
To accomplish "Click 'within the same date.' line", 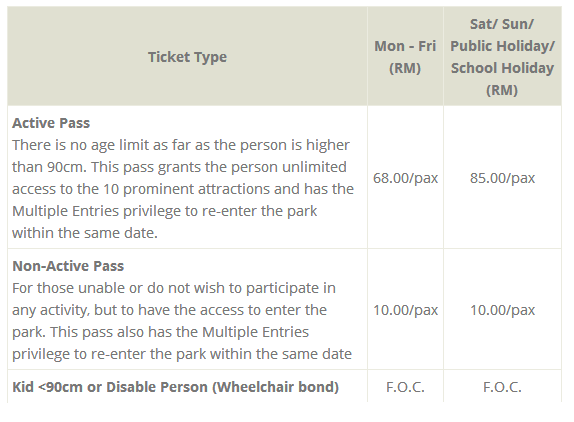I will click(85, 233).
